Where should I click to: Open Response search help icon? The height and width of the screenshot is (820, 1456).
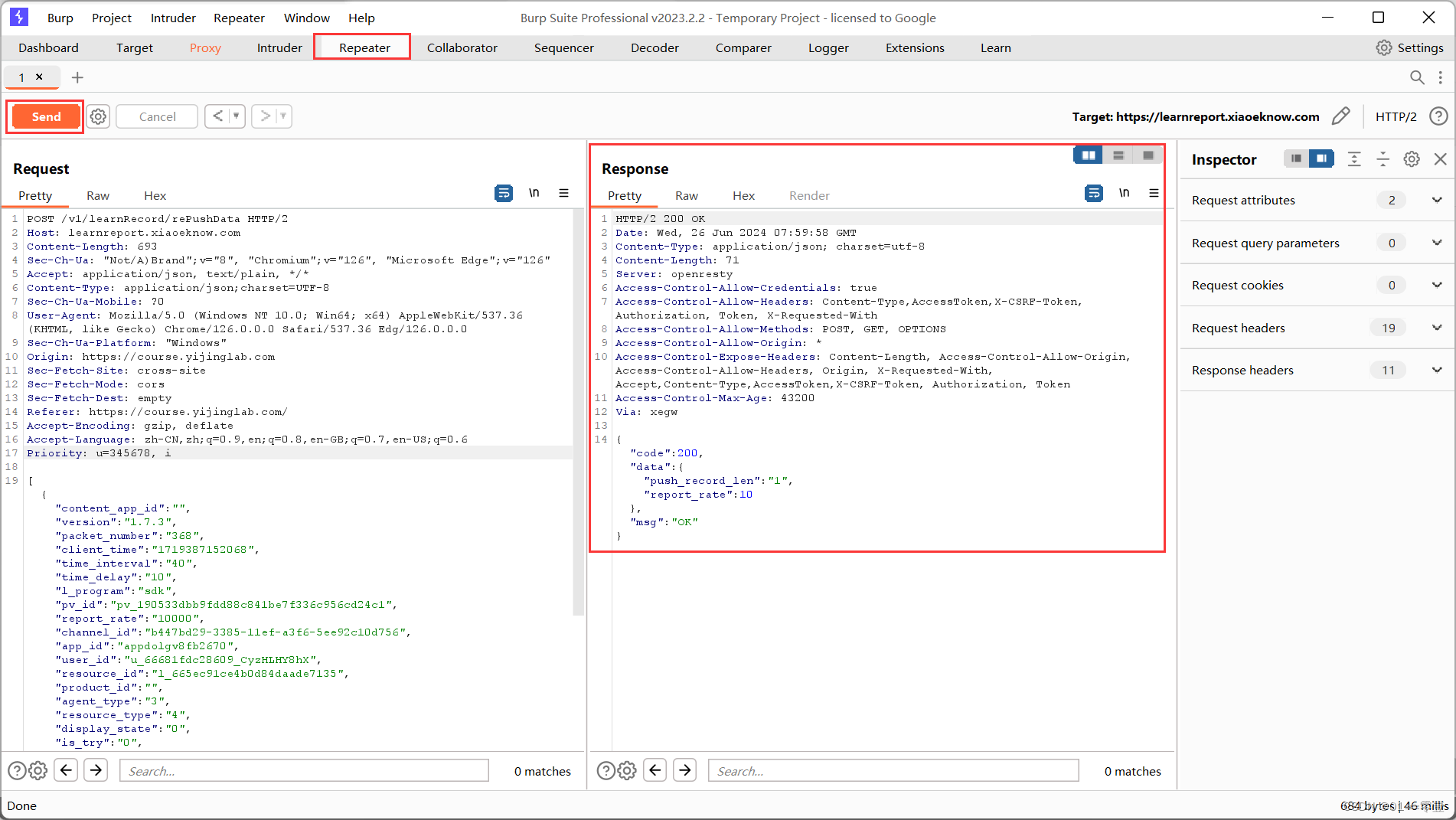606,770
